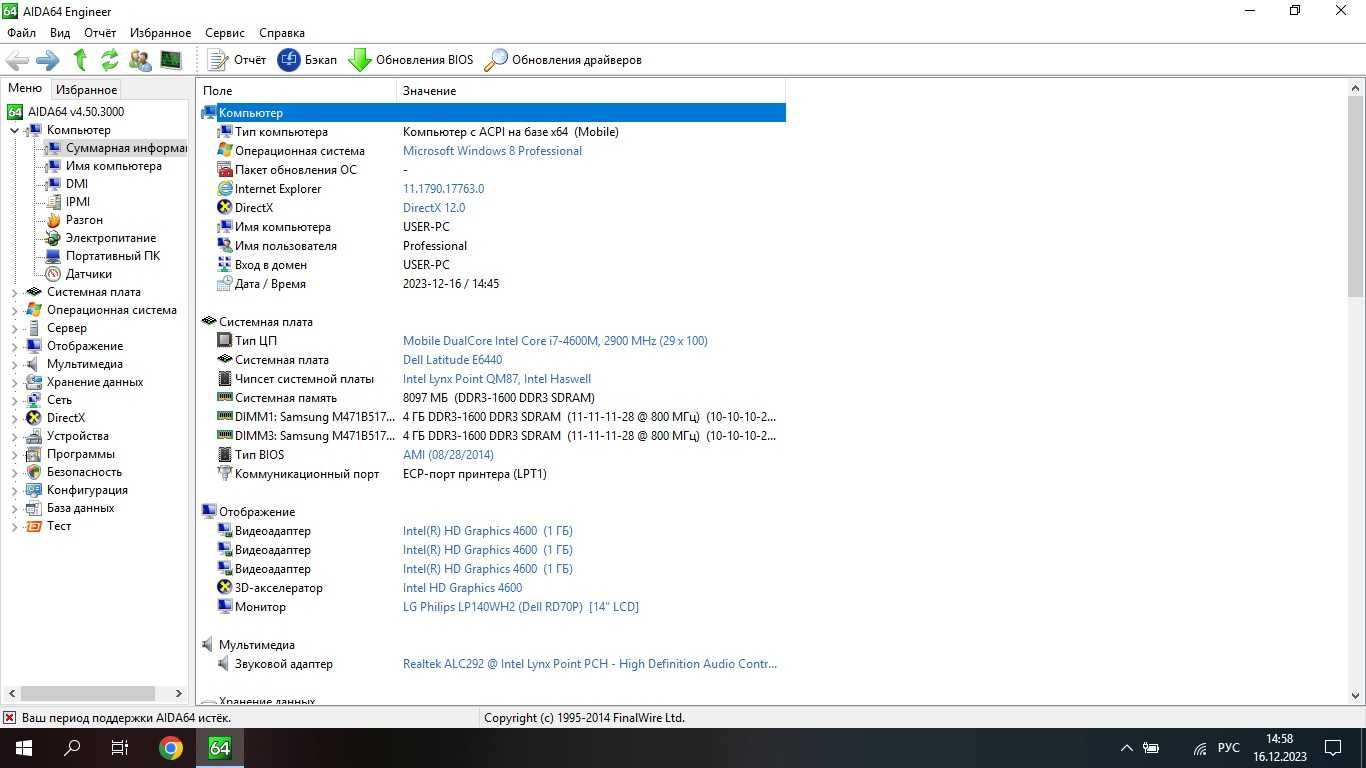Expand the Сервер tree node

pyautogui.click(x=14, y=328)
